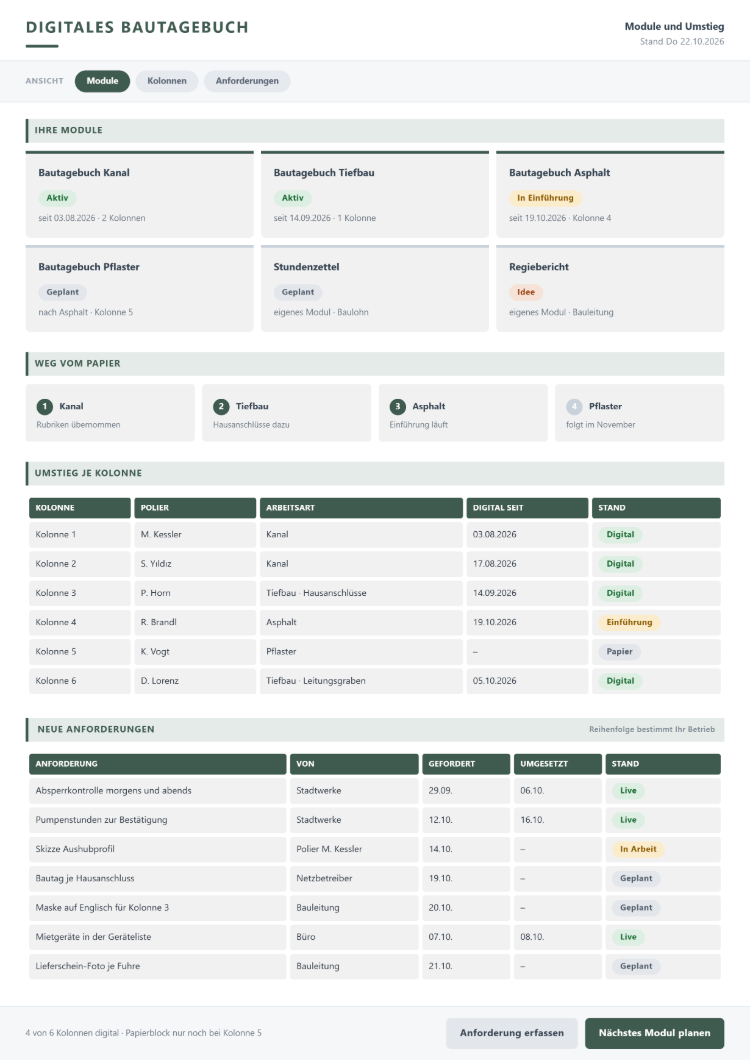Select Lieferschein-Foto je Fuhre requirement
The width and height of the screenshot is (750, 1060).
[x=158, y=966]
